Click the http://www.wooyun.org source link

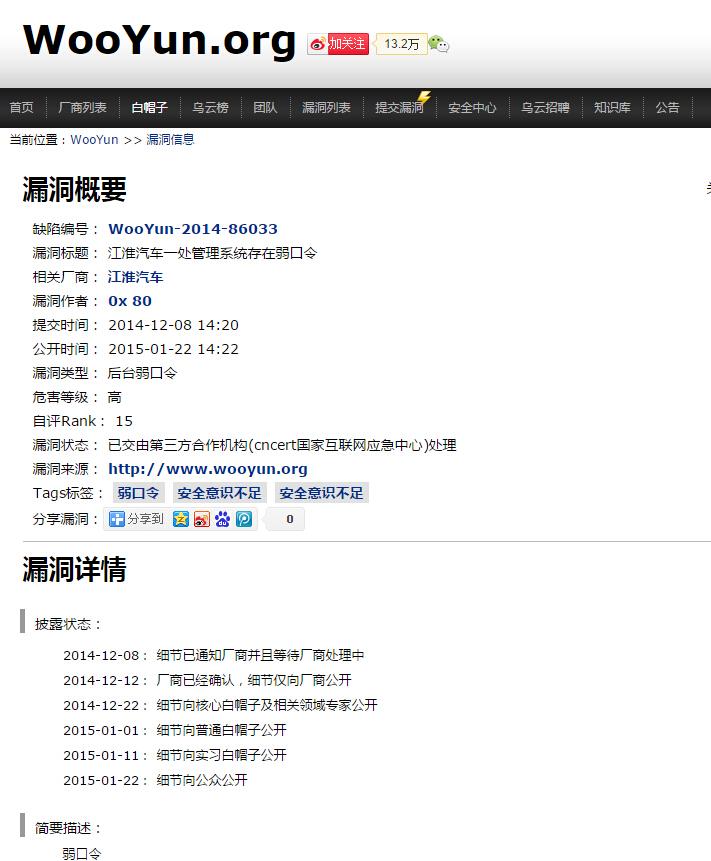[x=207, y=469]
